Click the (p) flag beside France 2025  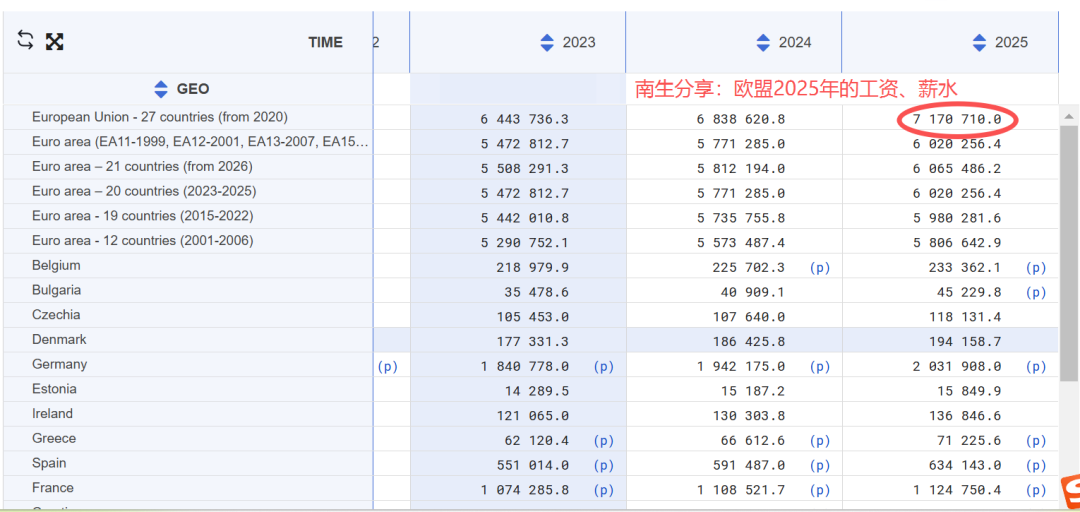pos(1036,490)
